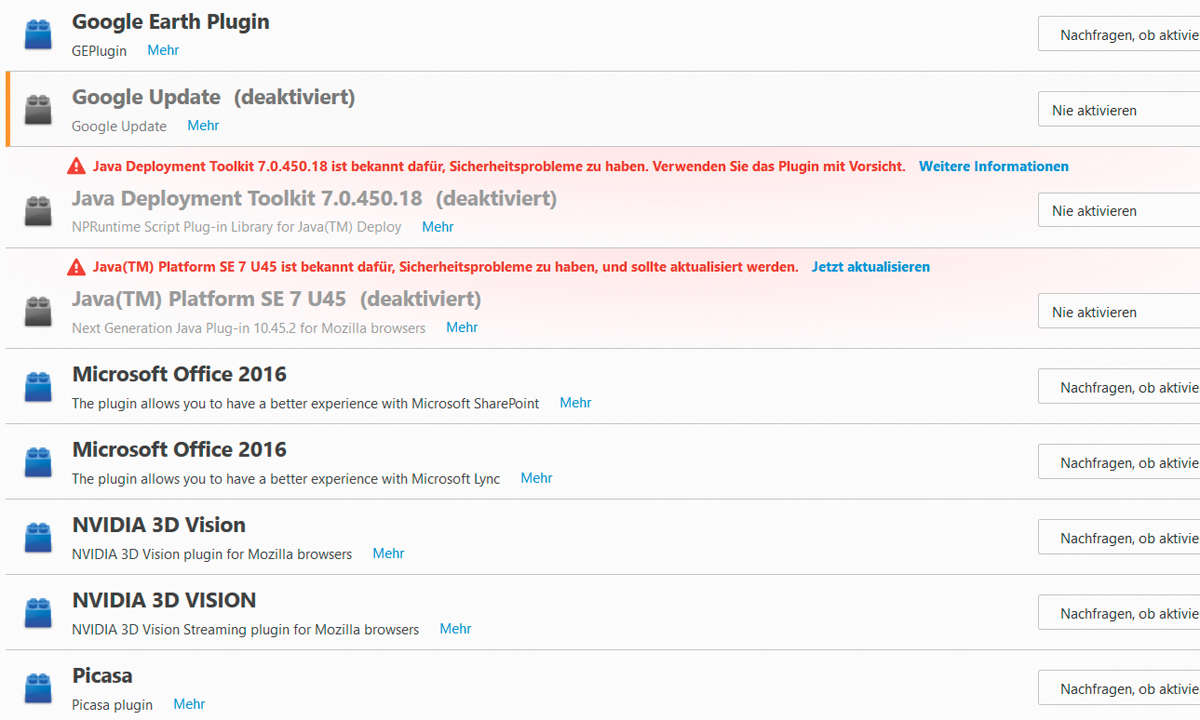Screen dimensions: 1200x720
Task: Click 'Mehr' next to the NVIDIA Streaming plugin description
Action: 455,628
